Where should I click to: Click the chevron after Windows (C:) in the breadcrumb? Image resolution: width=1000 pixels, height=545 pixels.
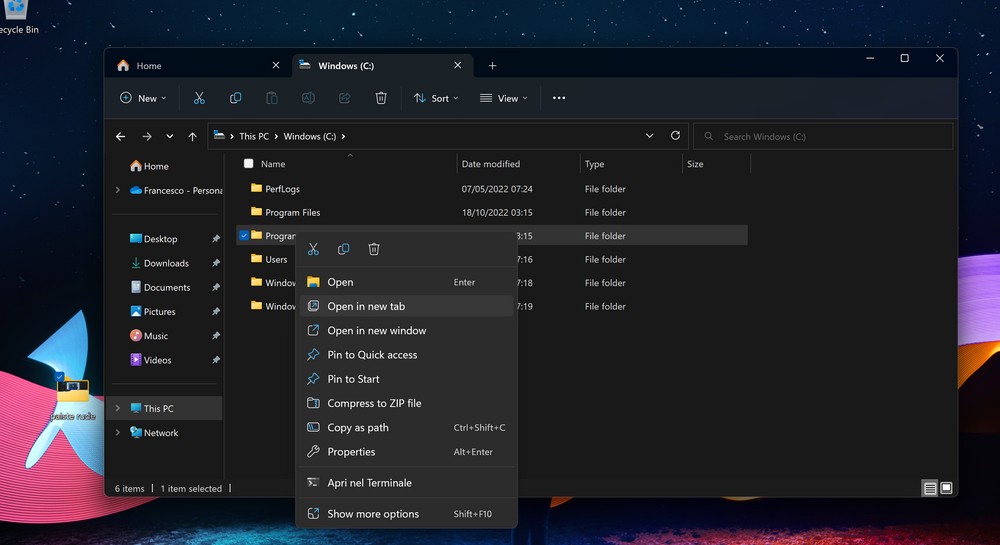343,136
